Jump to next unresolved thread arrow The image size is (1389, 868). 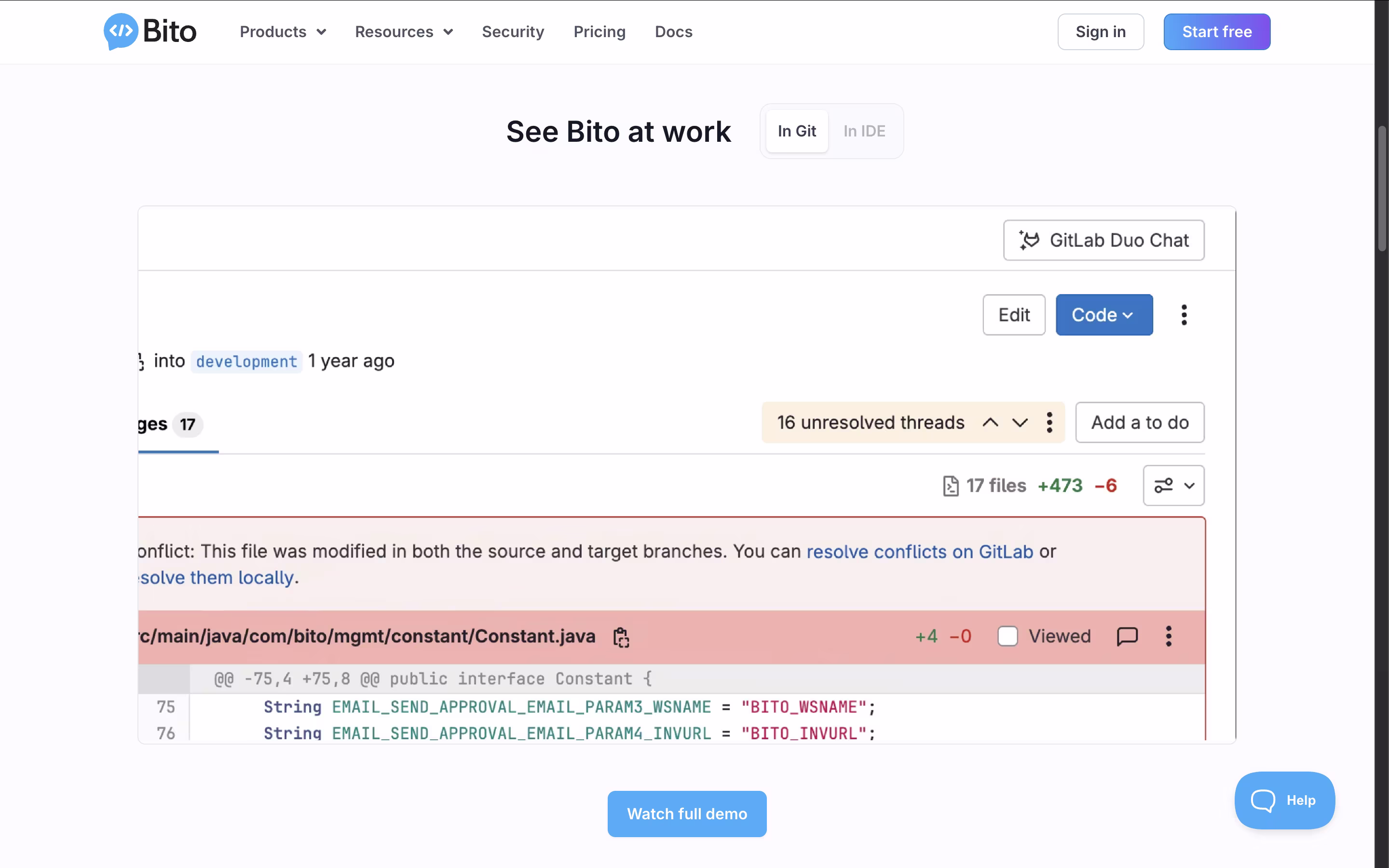pos(1020,422)
